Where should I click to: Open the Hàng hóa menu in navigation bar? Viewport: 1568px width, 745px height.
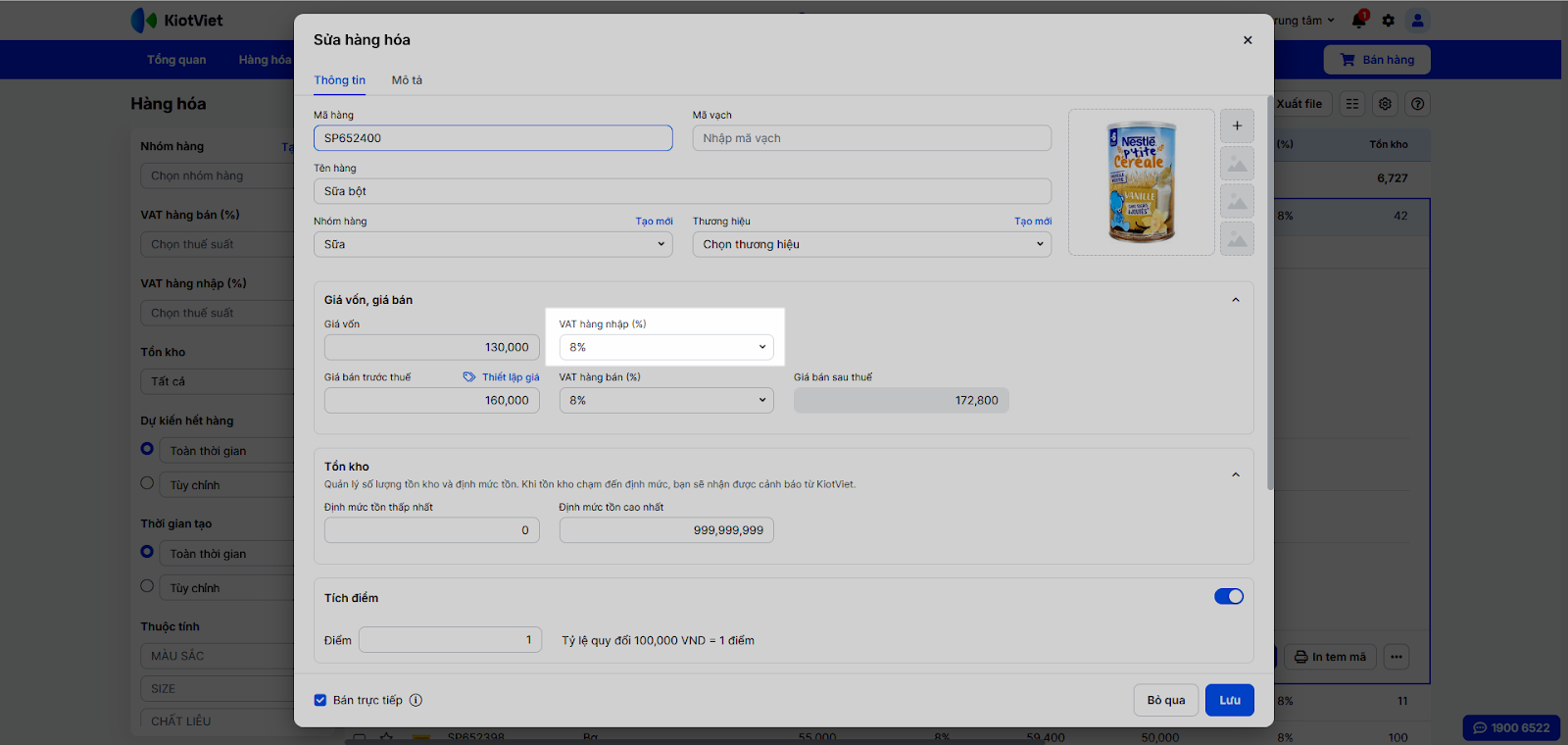point(265,60)
